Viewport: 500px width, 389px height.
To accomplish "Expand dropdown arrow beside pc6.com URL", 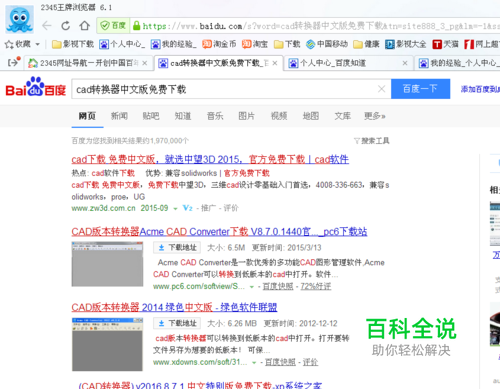I will 252,287.
